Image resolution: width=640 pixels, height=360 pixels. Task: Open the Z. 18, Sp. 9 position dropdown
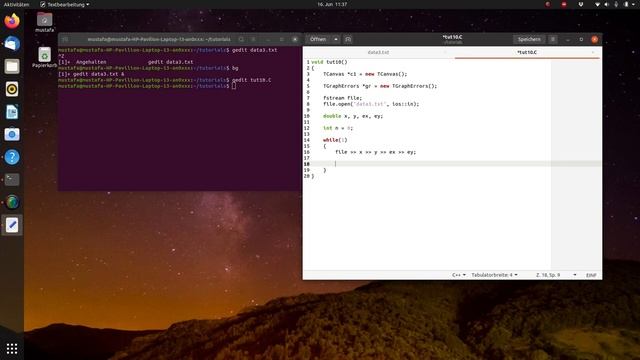click(x=556, y=275)
